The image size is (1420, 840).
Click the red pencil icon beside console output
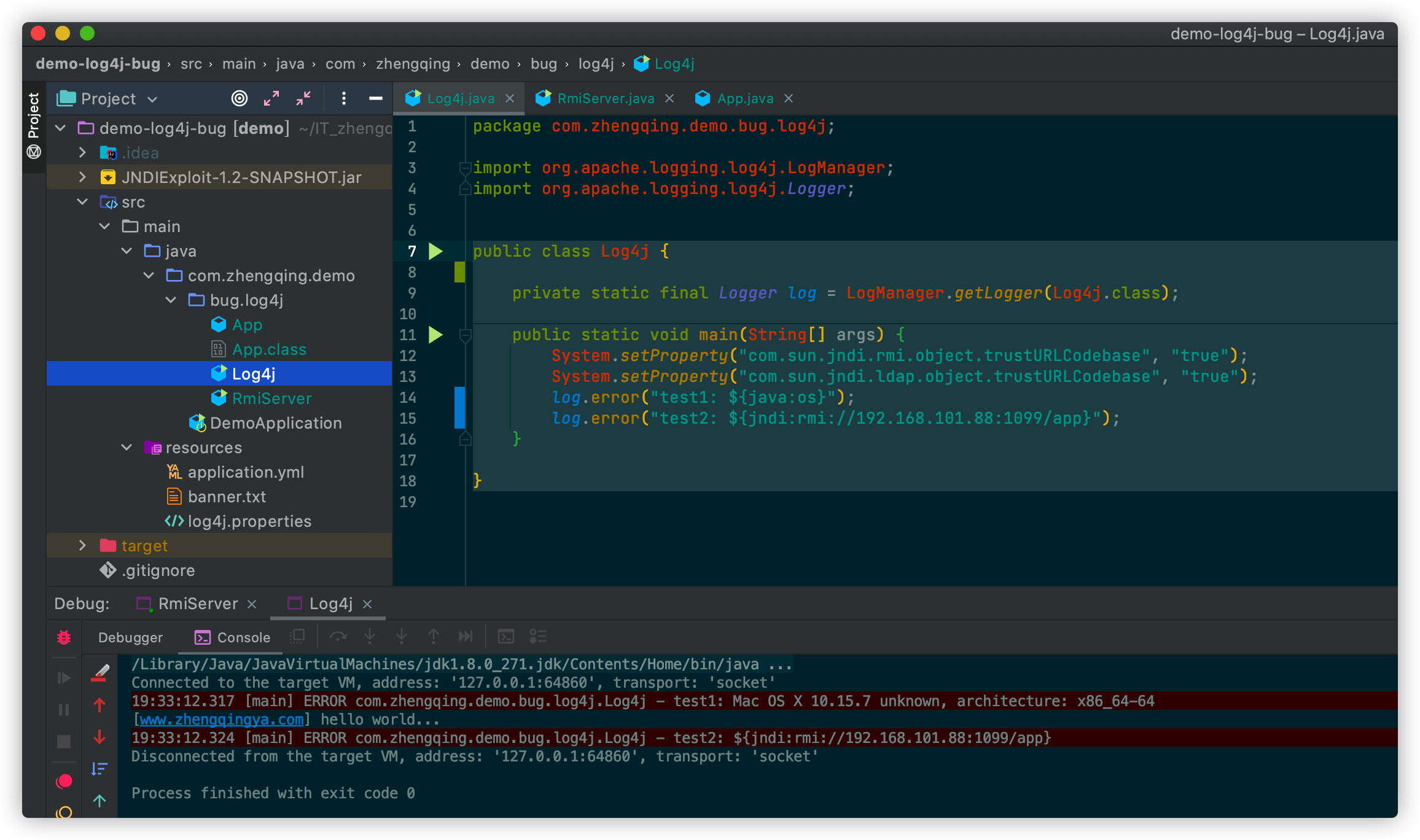coord(100,673)
